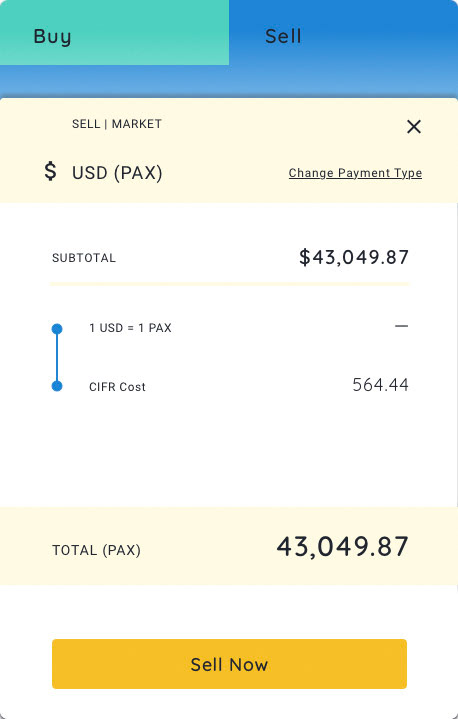
Task: Click the total amount 43,049.87
Action: (x=342, y=547)
